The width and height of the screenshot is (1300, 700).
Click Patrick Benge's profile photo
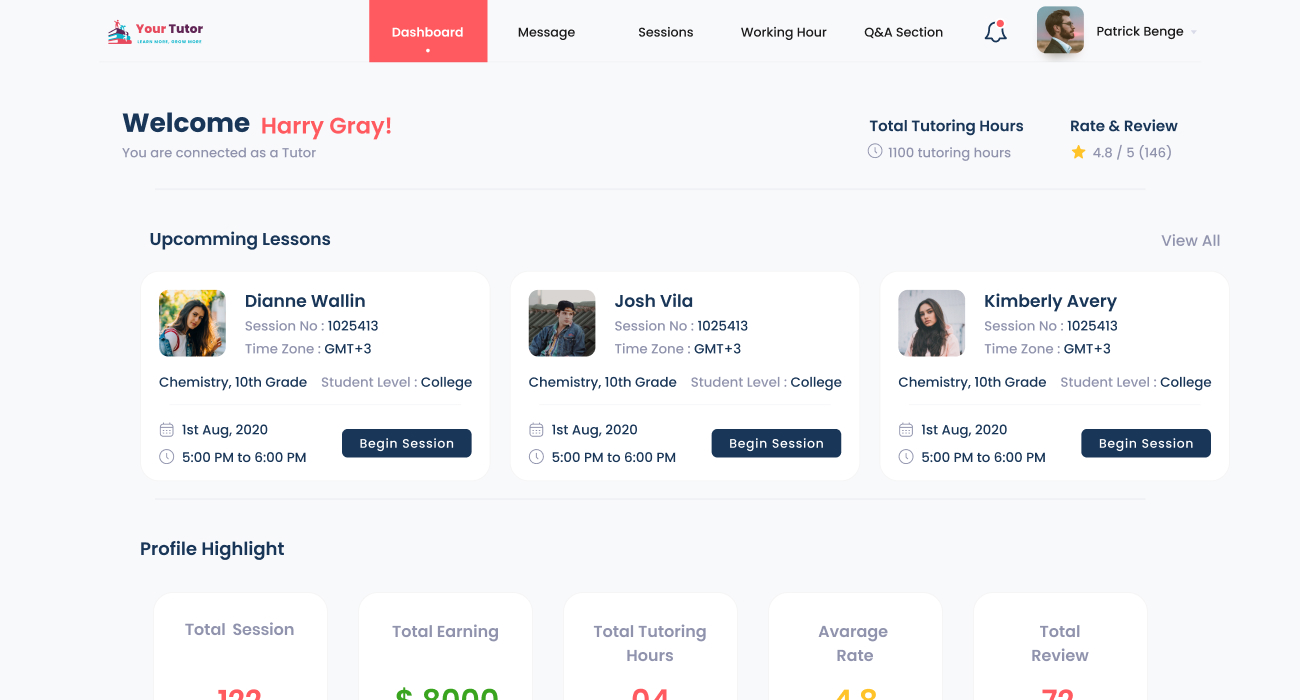(1060, 31)
